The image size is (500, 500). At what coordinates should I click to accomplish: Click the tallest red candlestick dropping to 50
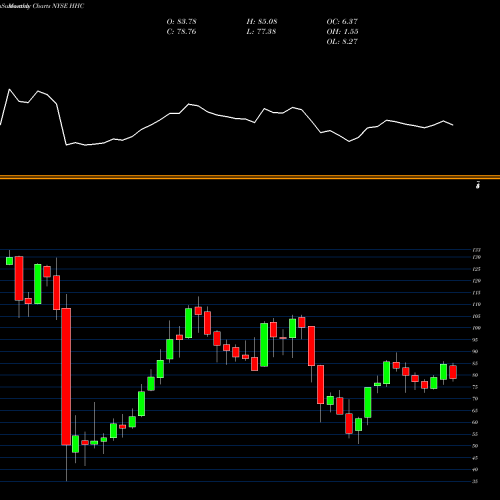pyautogui.click(x=66, y=377)
